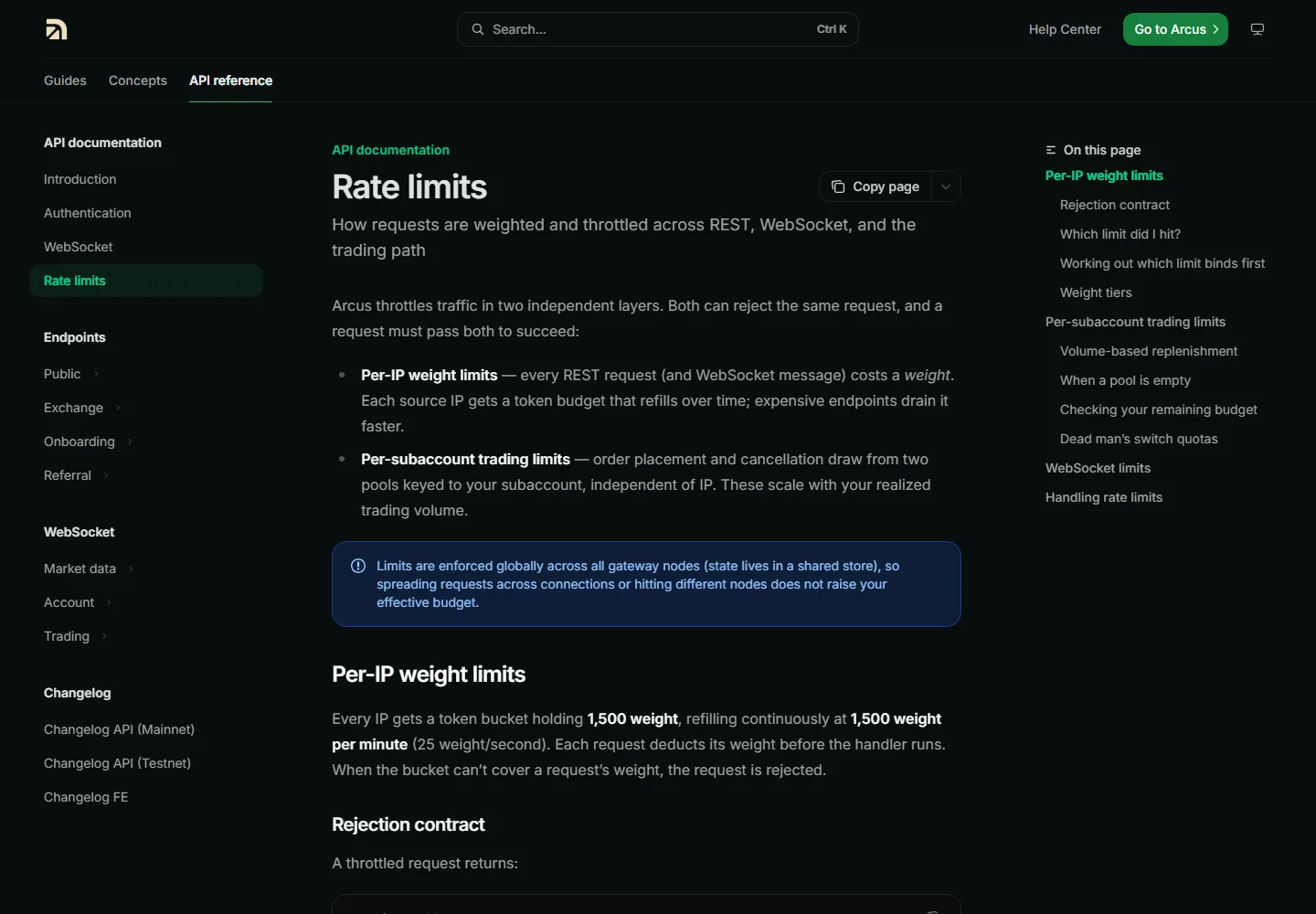
Task: Open the Introduction page in sidebar
Action: [x=80, y=179]
